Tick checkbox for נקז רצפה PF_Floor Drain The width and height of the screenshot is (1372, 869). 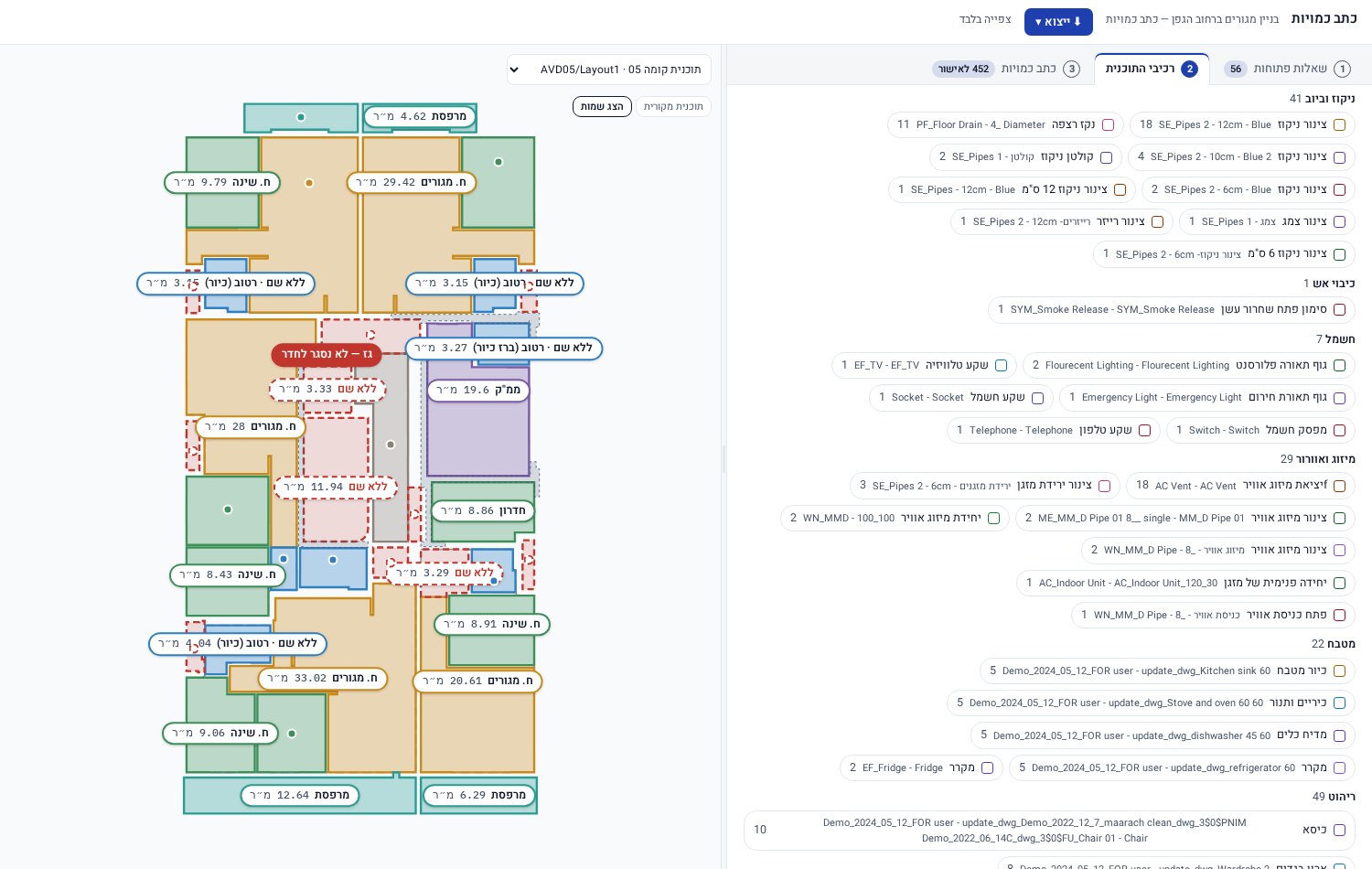coord(1108,124)
